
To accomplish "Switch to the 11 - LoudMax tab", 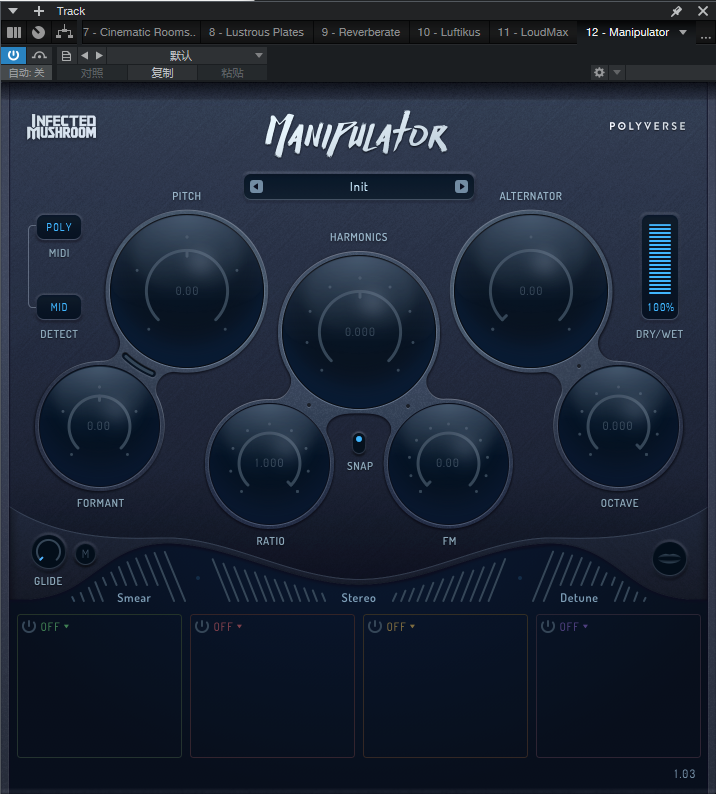I will click(x=533, y=32).
